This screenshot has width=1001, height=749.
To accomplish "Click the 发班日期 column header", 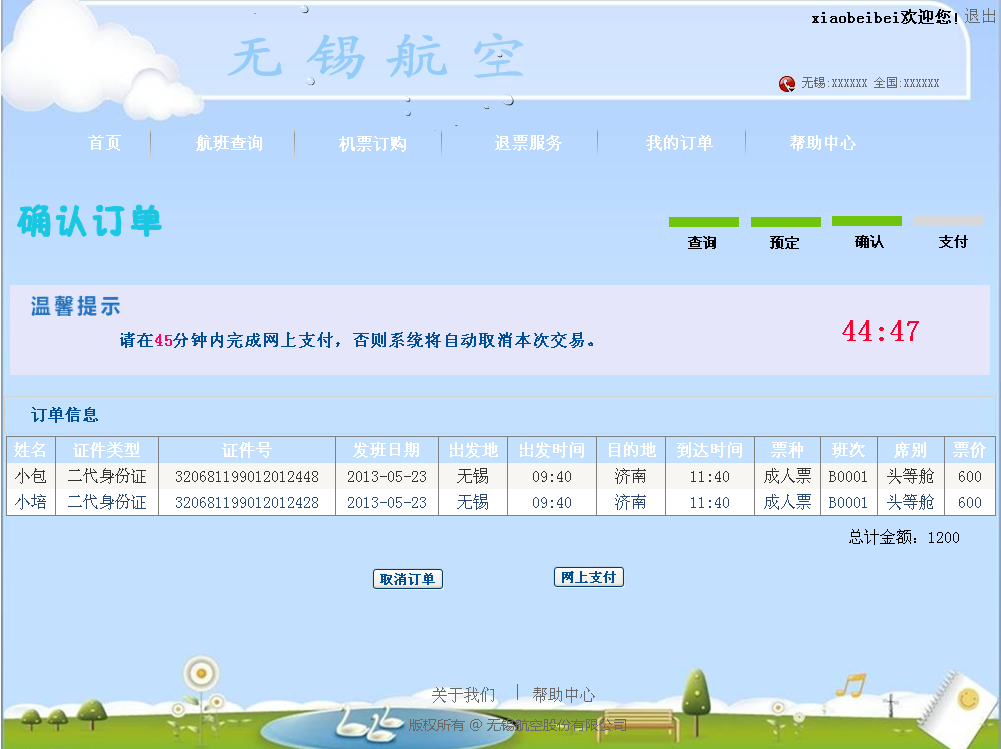I will 387,450.
